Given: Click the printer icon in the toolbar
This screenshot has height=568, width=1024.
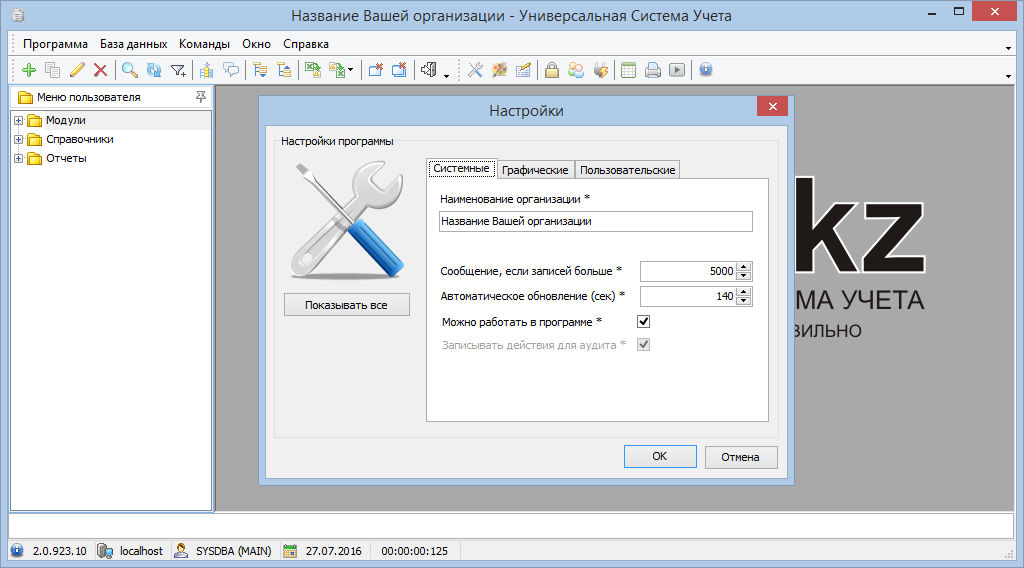Looking at the screenshot, I should click(x=653, y=70).
